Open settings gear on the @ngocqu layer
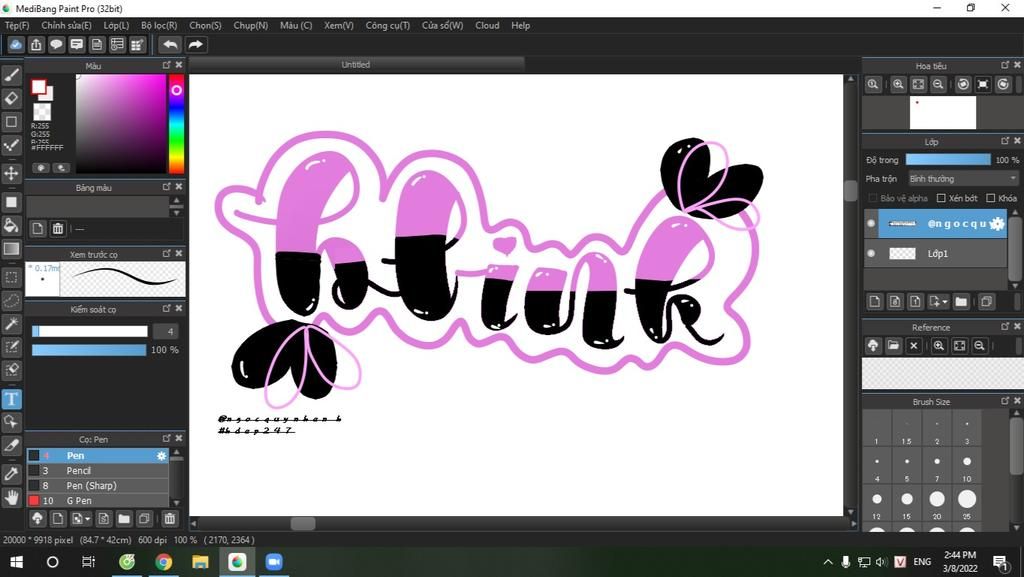Image resolution: width=1024 pixels, height=577 pixels. tap(997, 223)
